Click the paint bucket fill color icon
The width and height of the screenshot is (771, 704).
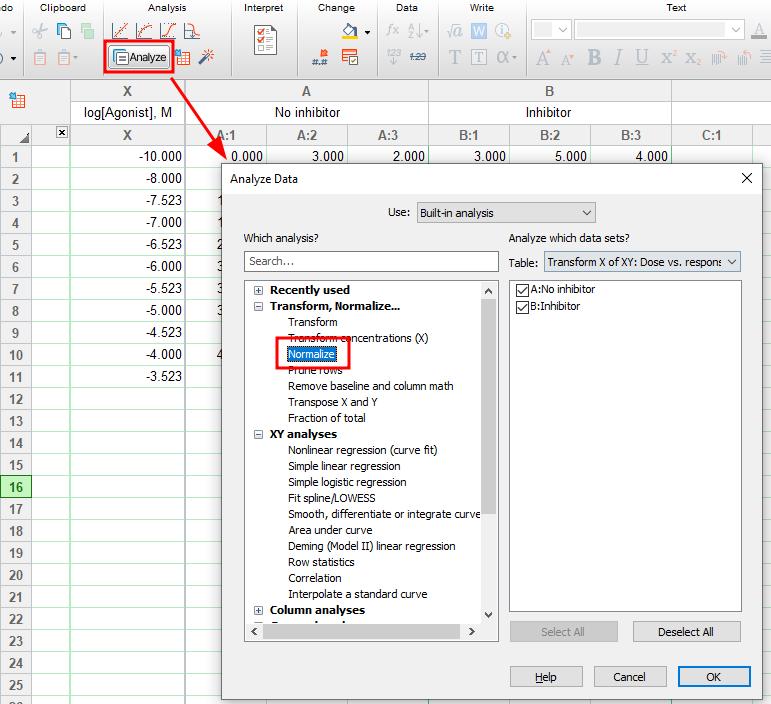[350, 31]
